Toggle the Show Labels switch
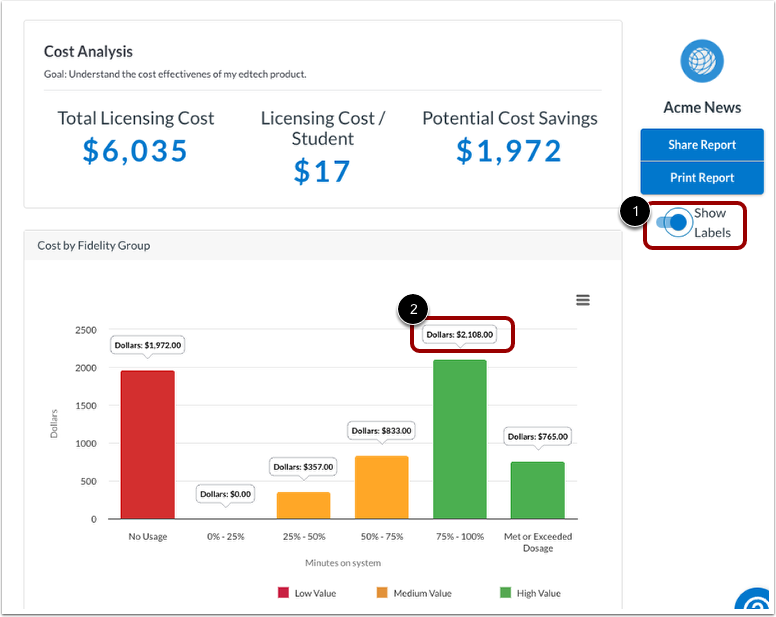The image size is (776, 617). pos(674,223)
